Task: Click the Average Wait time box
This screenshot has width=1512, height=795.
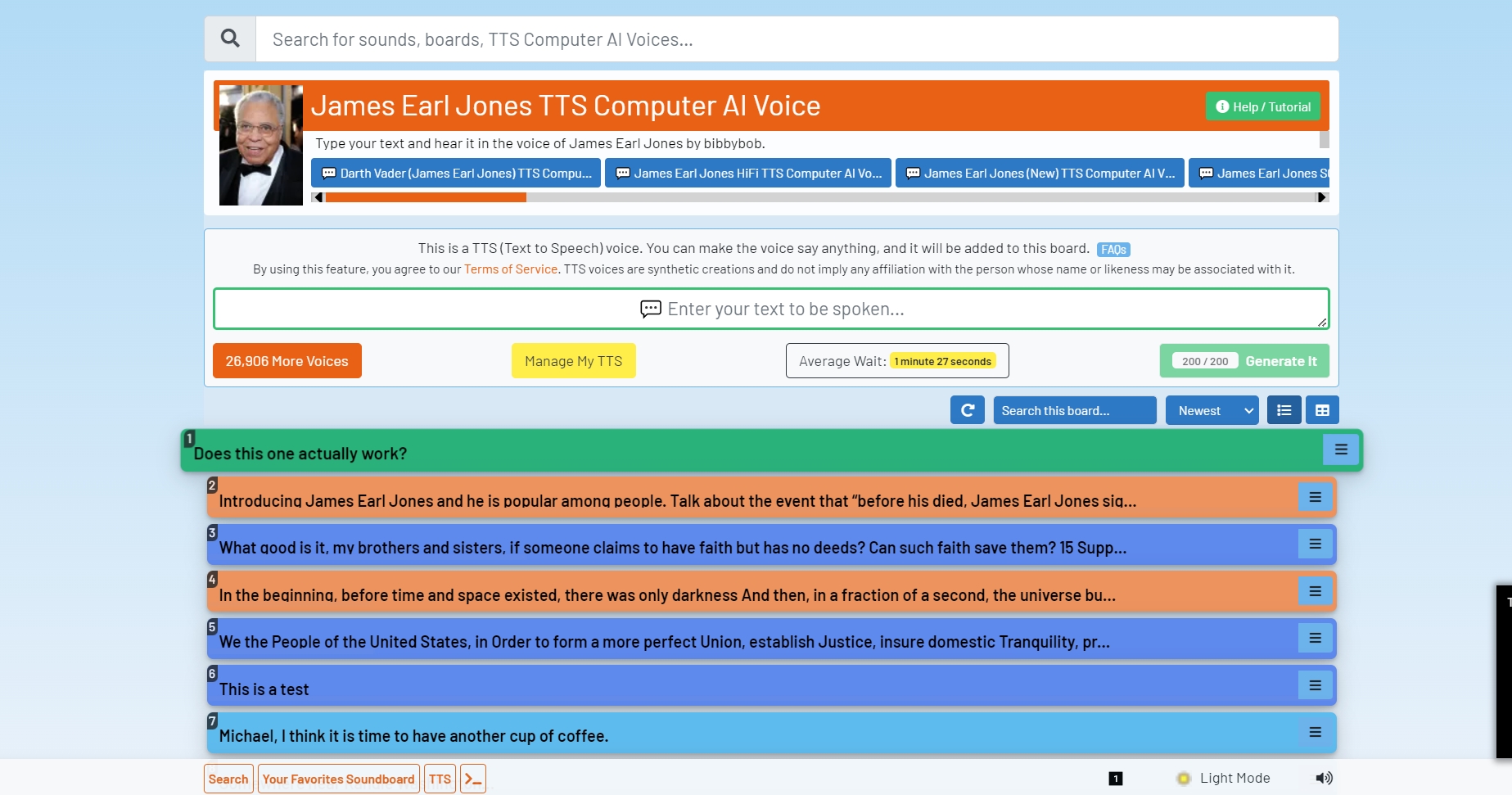Action: 897,361
